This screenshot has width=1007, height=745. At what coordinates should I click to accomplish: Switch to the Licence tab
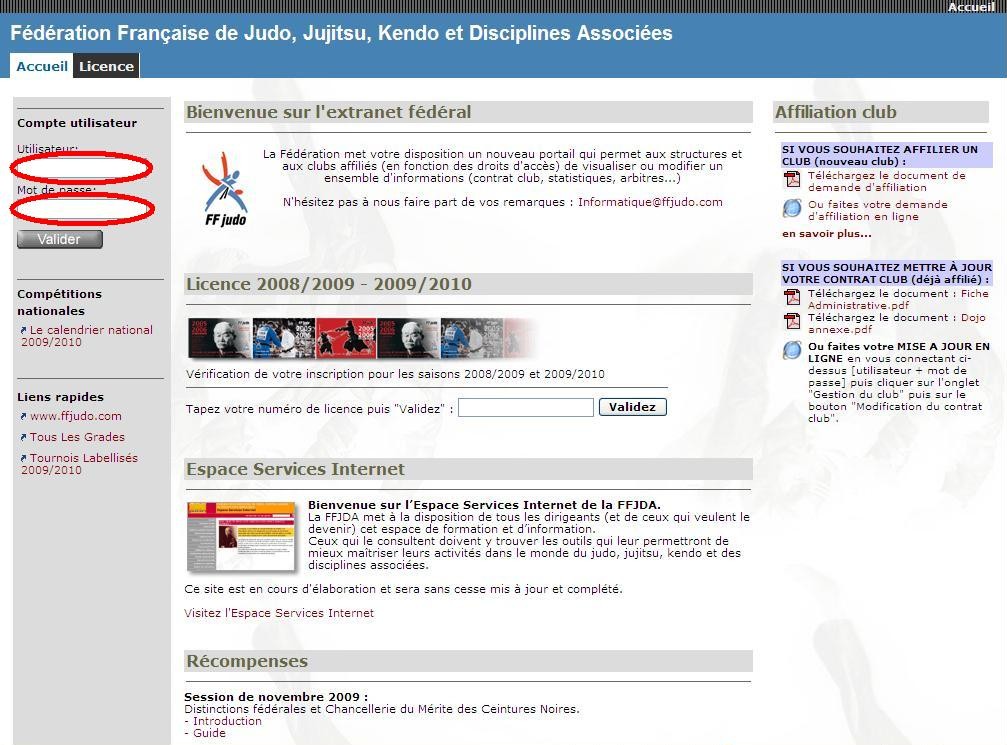click(106, 66)
